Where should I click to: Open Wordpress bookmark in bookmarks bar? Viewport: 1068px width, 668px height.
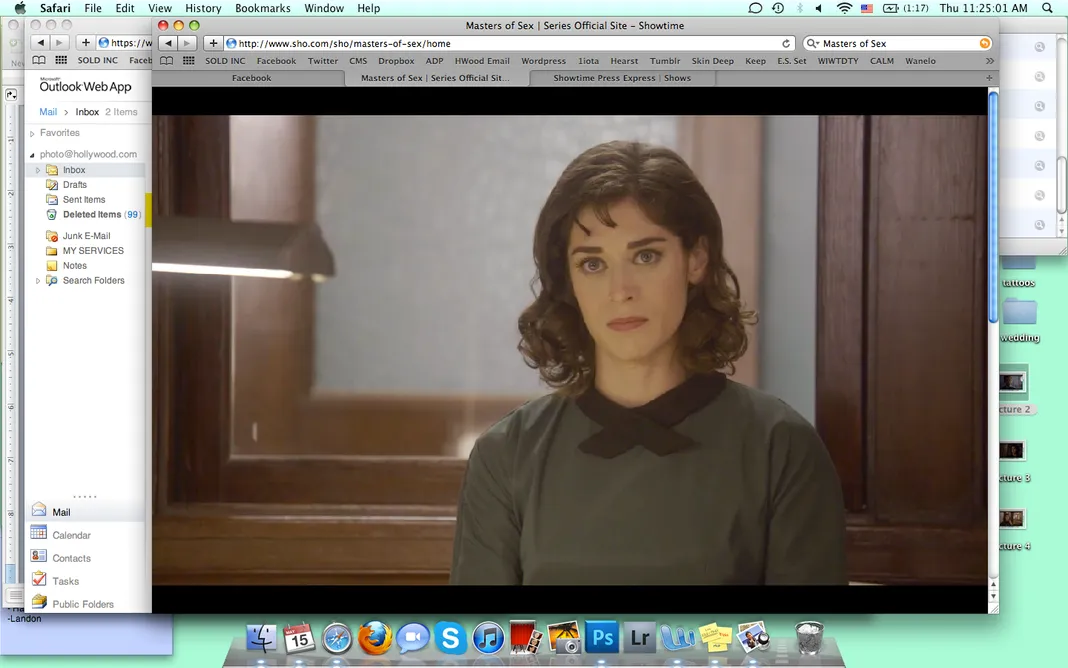coord(544,61)
